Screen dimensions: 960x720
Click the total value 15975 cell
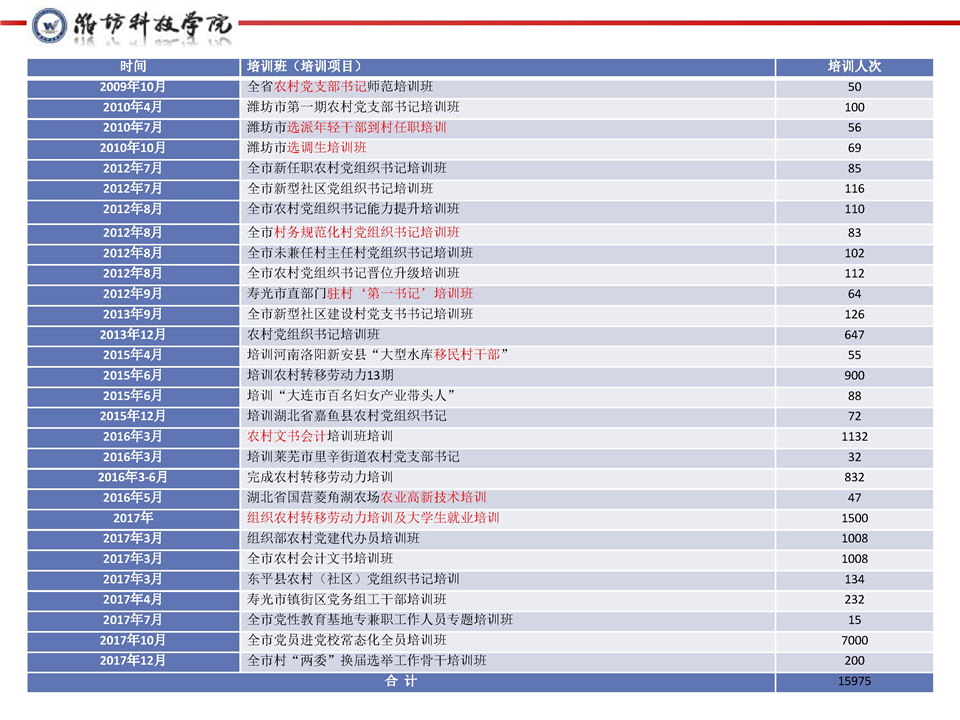[x=854, y=681]
